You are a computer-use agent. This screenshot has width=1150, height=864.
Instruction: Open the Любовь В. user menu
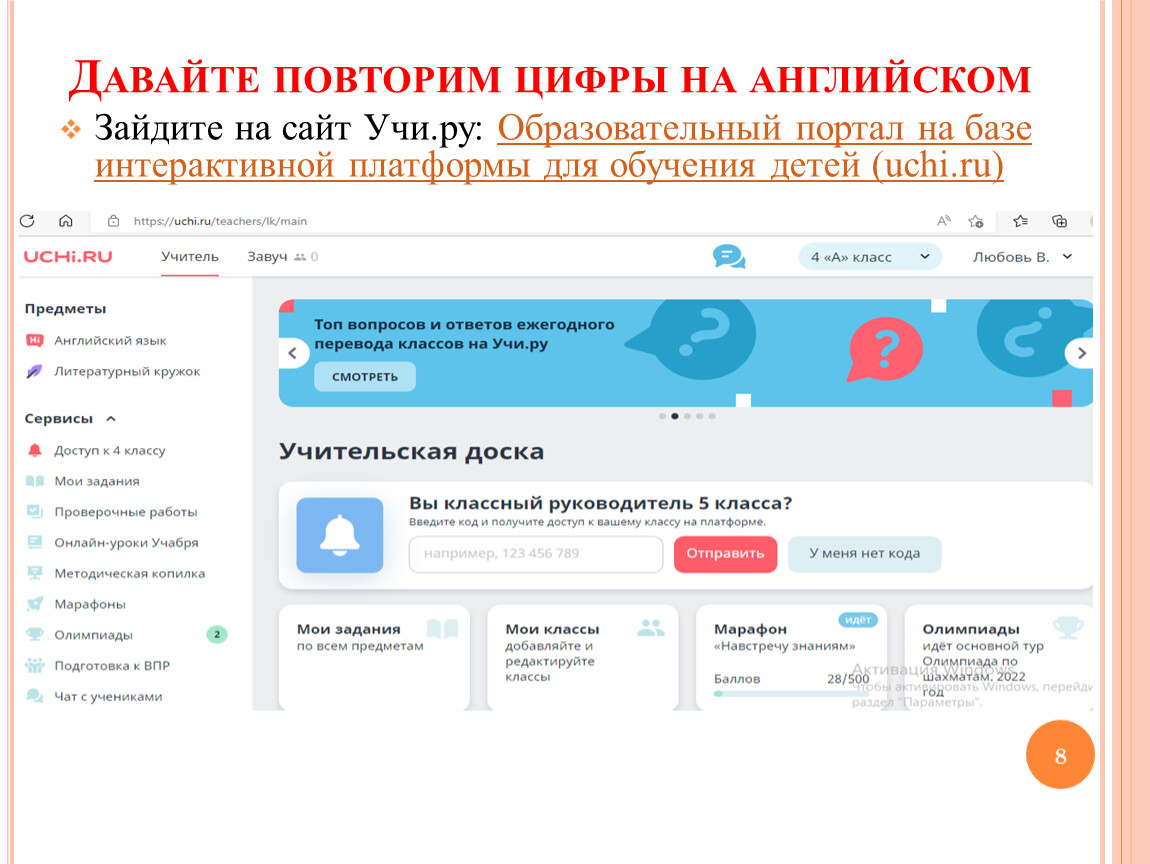(x=1022, y=257)
